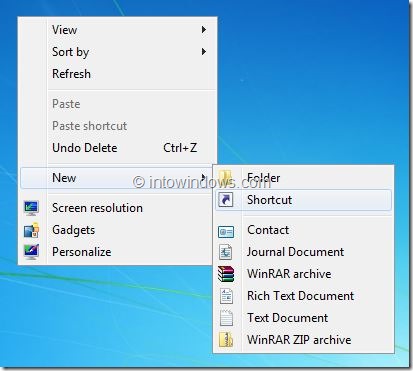Click the yellow Folder icon in the submenu

point(226,178)
